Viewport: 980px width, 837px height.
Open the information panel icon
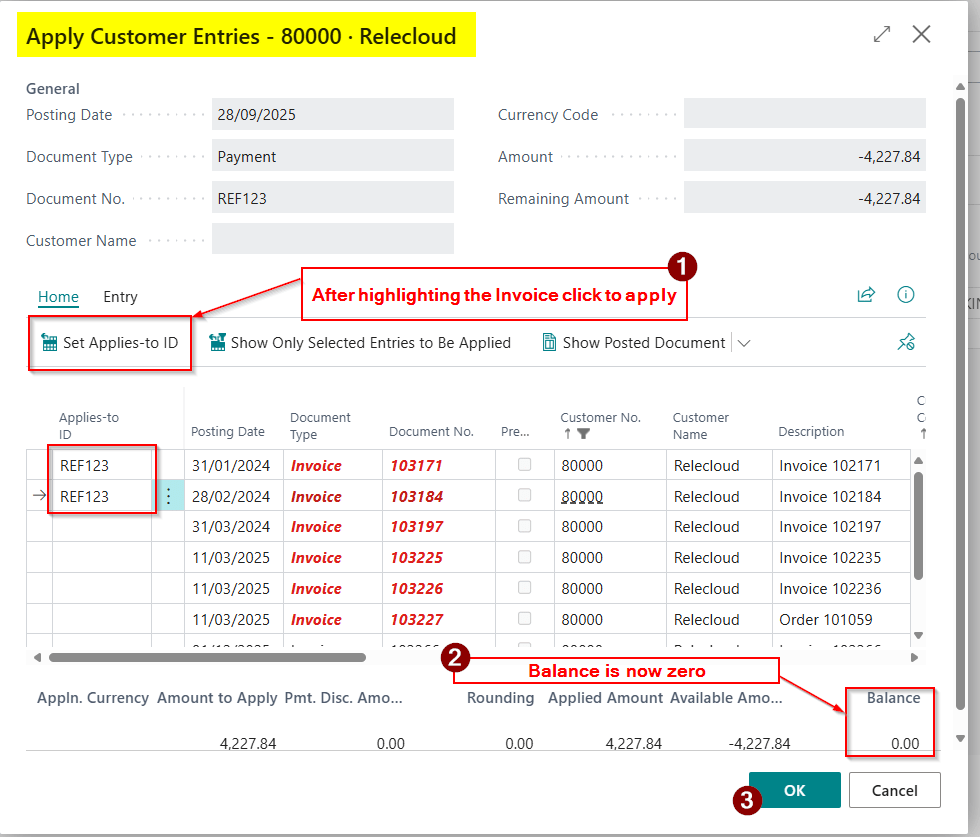pyautogui.click(x=906, y=295)
